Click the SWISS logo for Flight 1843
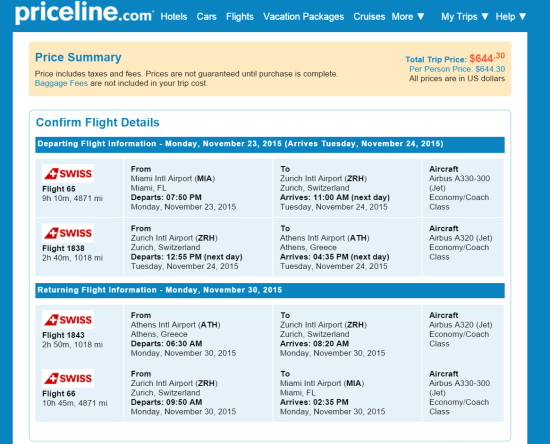 [x=68, y=320]
